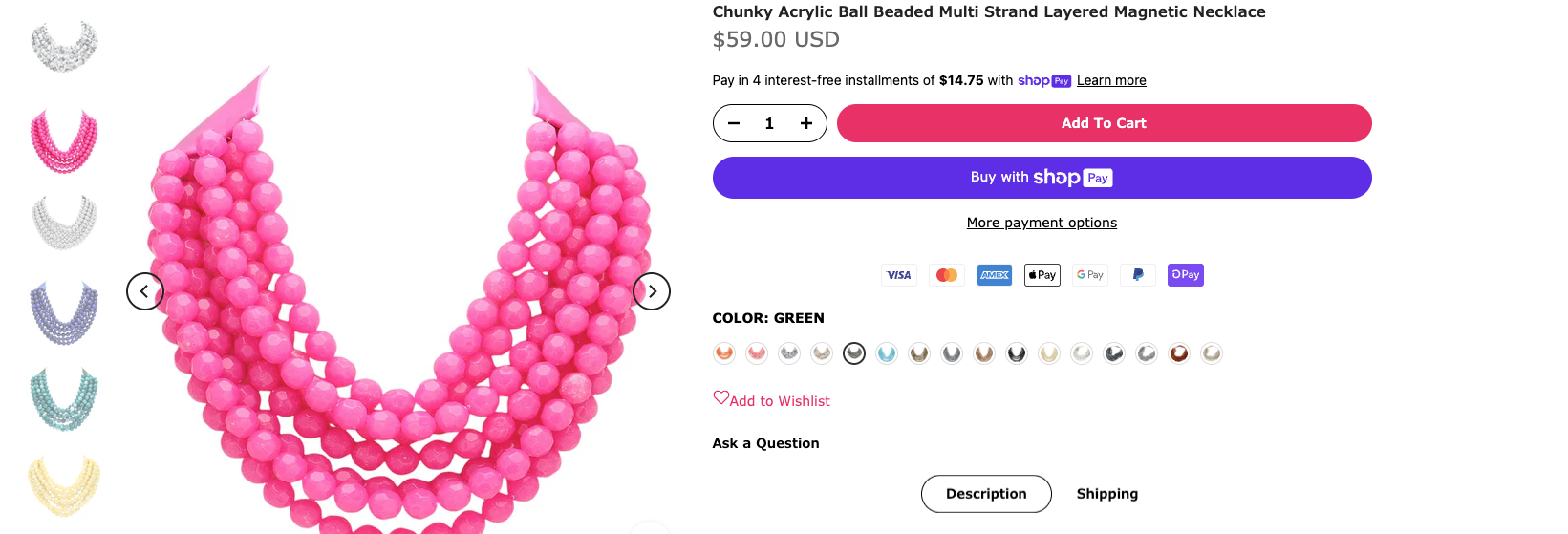Click Buy with Shop Pay button
1568x534 pixels.
pyautogui.click(x=1042, y=178)
